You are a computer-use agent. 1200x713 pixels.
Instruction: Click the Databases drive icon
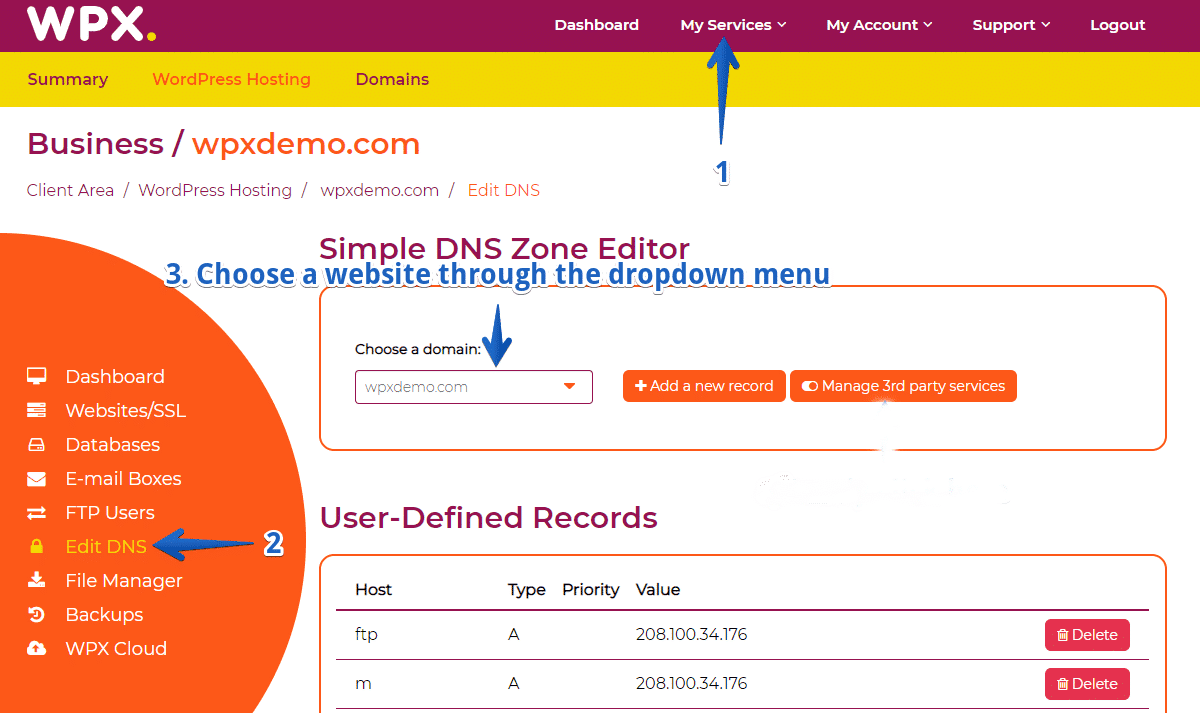pos(37,445)
